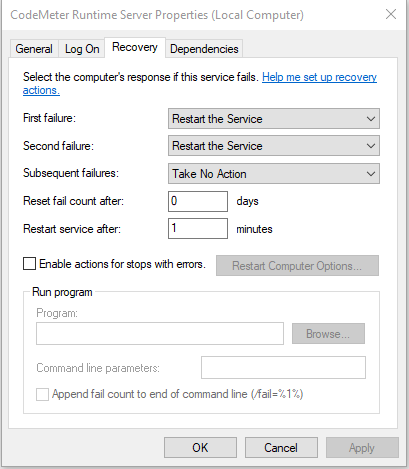This screenshot has width=409, height=469.
Task: Click the Cancel button
Action: pos(281,448)
